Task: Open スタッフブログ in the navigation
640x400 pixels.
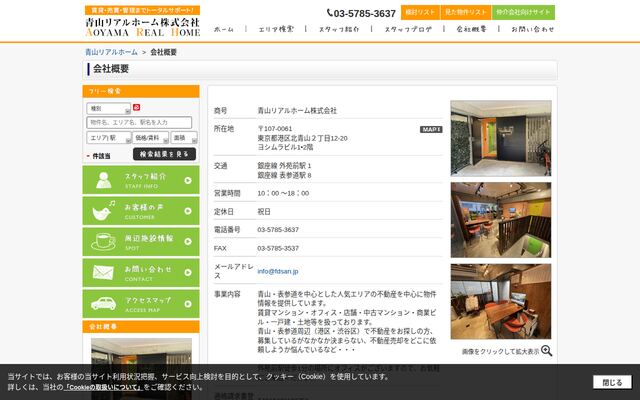Action: 408,29
